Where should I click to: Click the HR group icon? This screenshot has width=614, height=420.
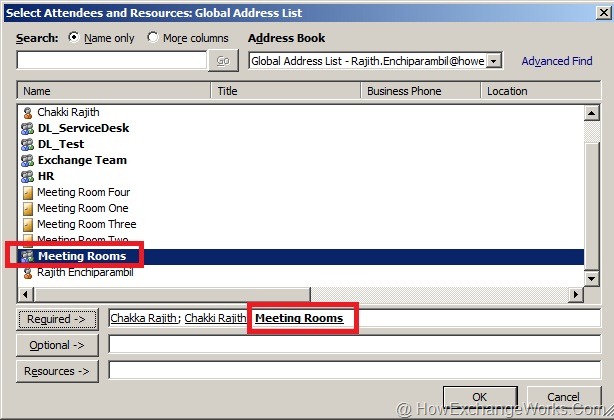(x=27, y=177)
